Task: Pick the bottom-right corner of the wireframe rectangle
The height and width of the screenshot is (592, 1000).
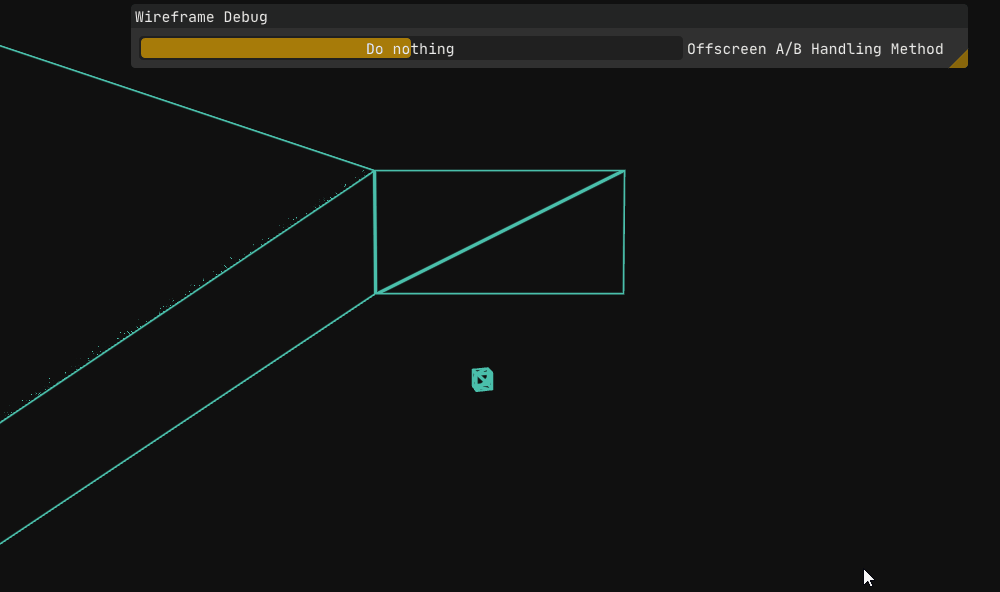Action: pyautogui.click(x=623, y=293)
